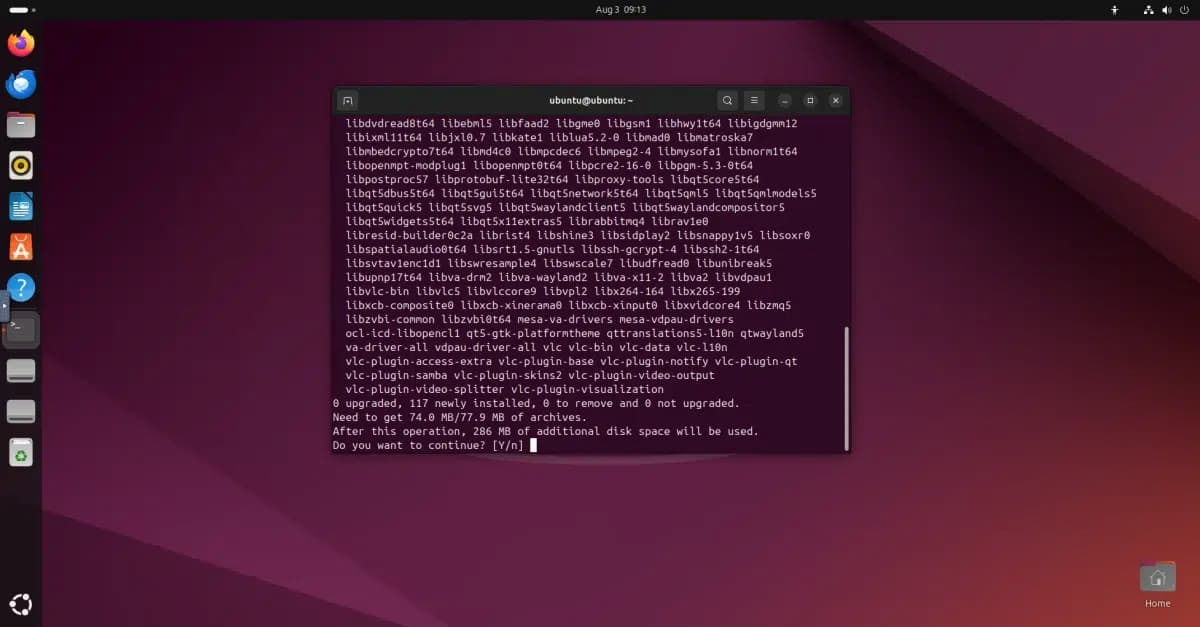Click the text 'va-driver-all'
The height and width of the screenshot is (627, 1200).
point(386,347)
